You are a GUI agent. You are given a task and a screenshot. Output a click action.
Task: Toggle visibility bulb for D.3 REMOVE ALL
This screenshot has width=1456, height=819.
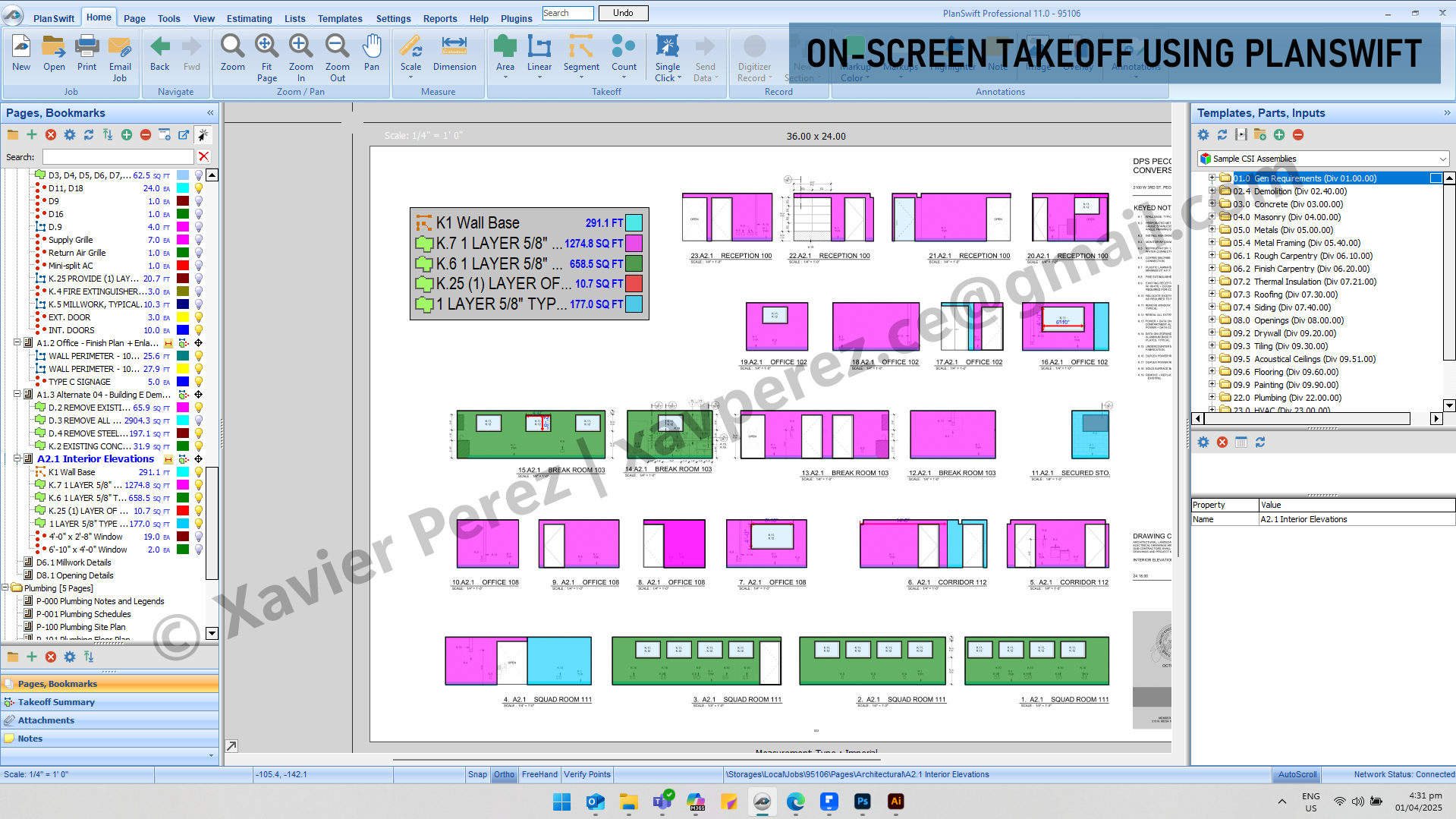coord(199,421)
